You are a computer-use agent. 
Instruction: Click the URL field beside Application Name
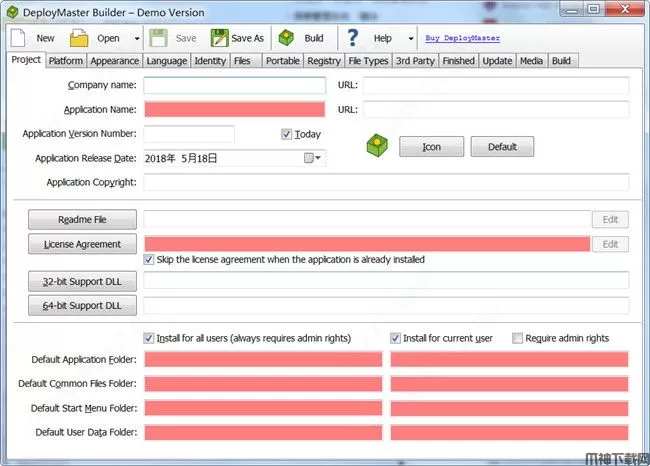[x=496, y=109]
